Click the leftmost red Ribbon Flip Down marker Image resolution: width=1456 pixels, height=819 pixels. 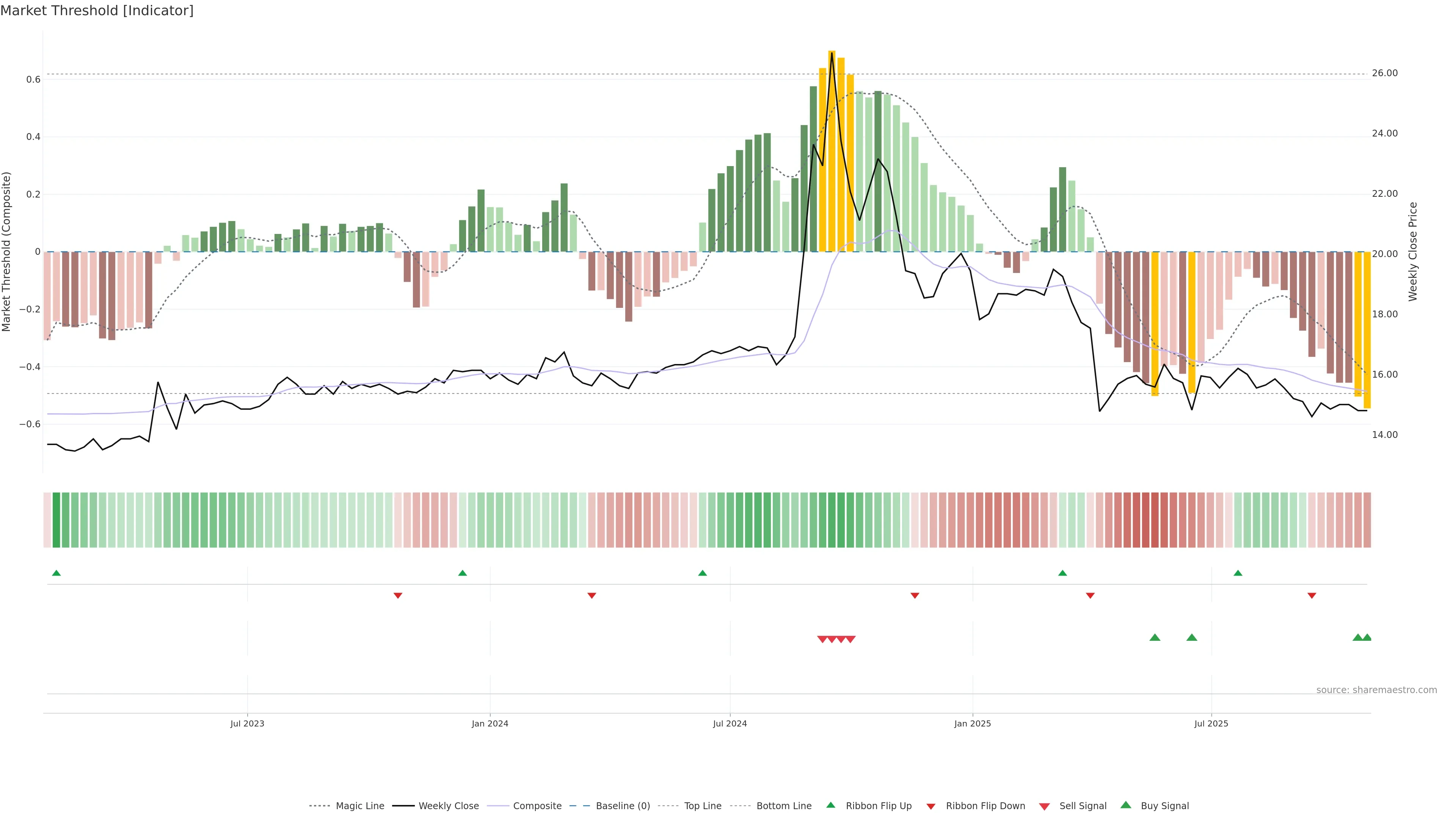pos(398,595)
